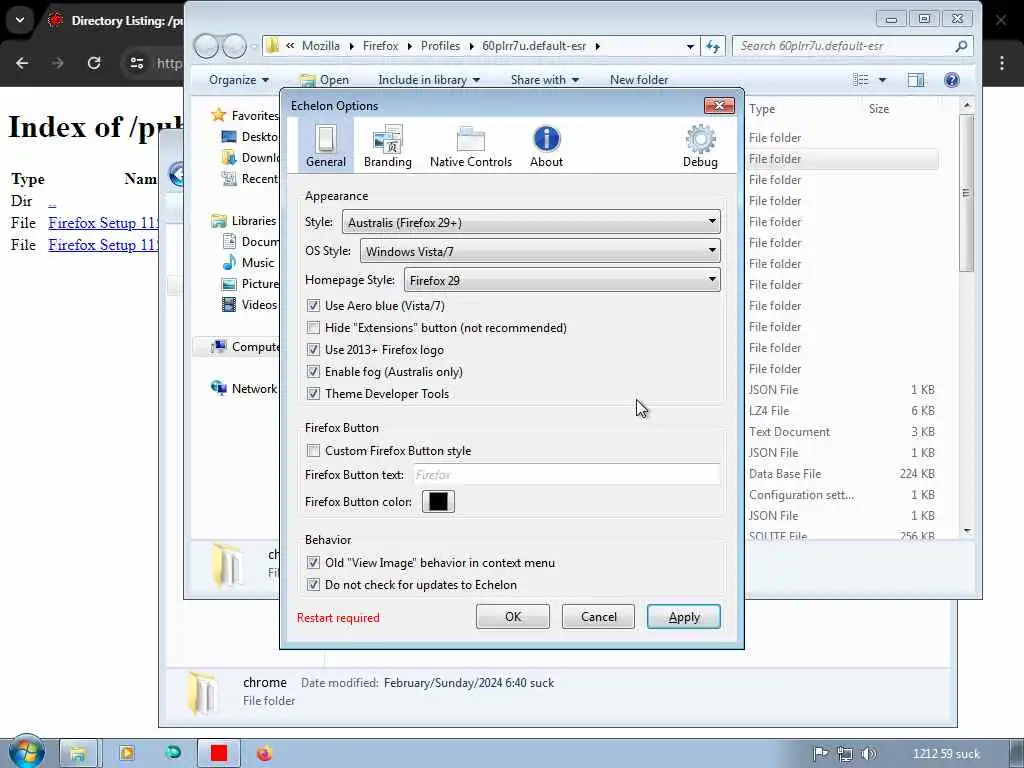This screenshot has width=1024, height=768.
Task: Open the Organize menu in Explorer
Action: click(238, 80)
